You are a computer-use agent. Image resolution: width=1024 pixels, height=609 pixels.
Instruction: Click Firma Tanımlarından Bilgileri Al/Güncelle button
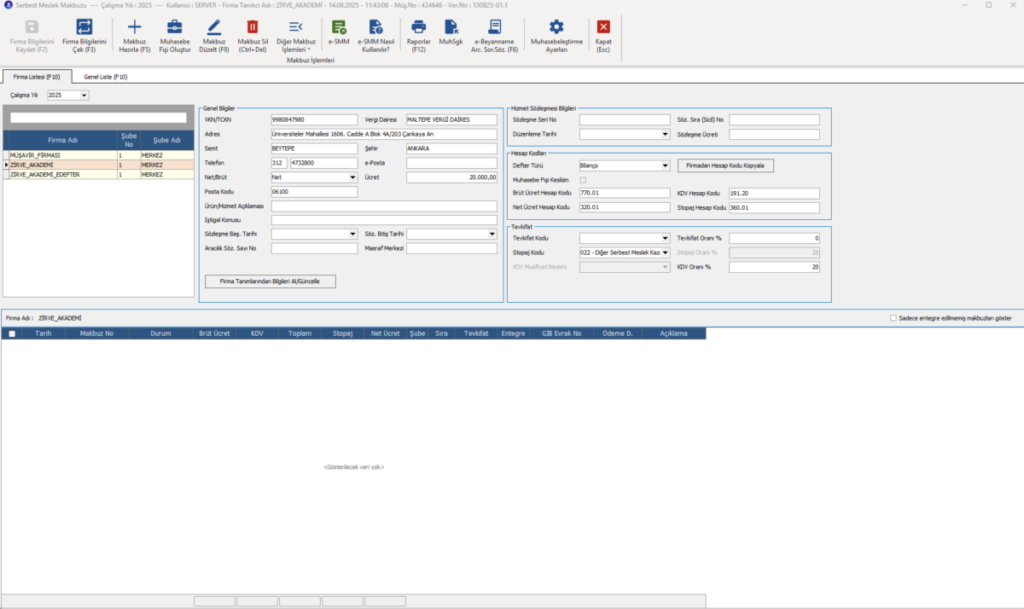(270, 281)
